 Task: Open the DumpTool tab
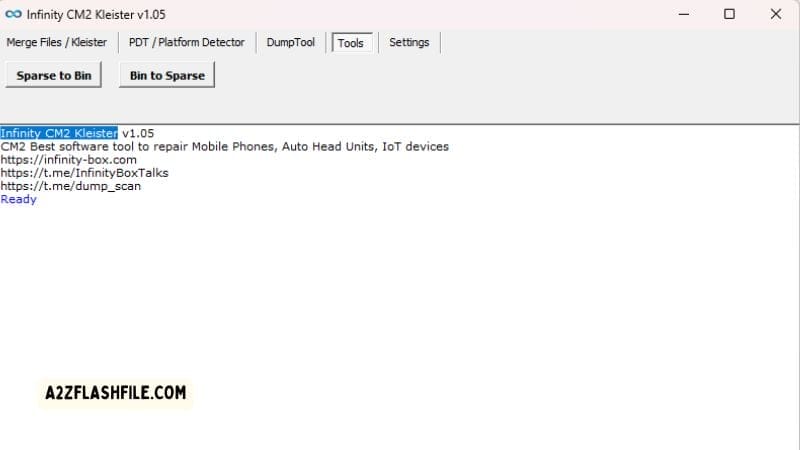[x=290, y=42]
